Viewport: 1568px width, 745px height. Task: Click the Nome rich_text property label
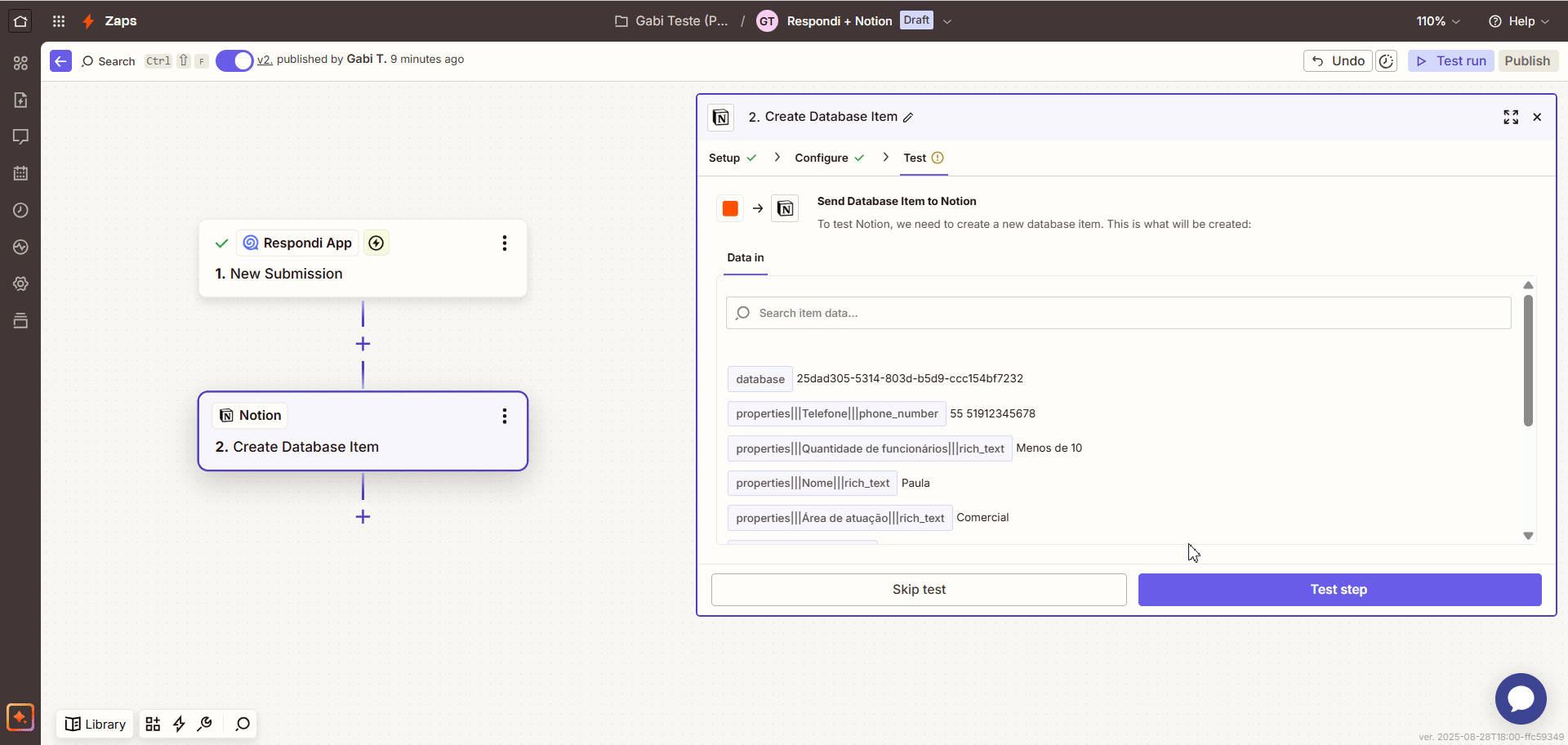[x=813, y=484]
